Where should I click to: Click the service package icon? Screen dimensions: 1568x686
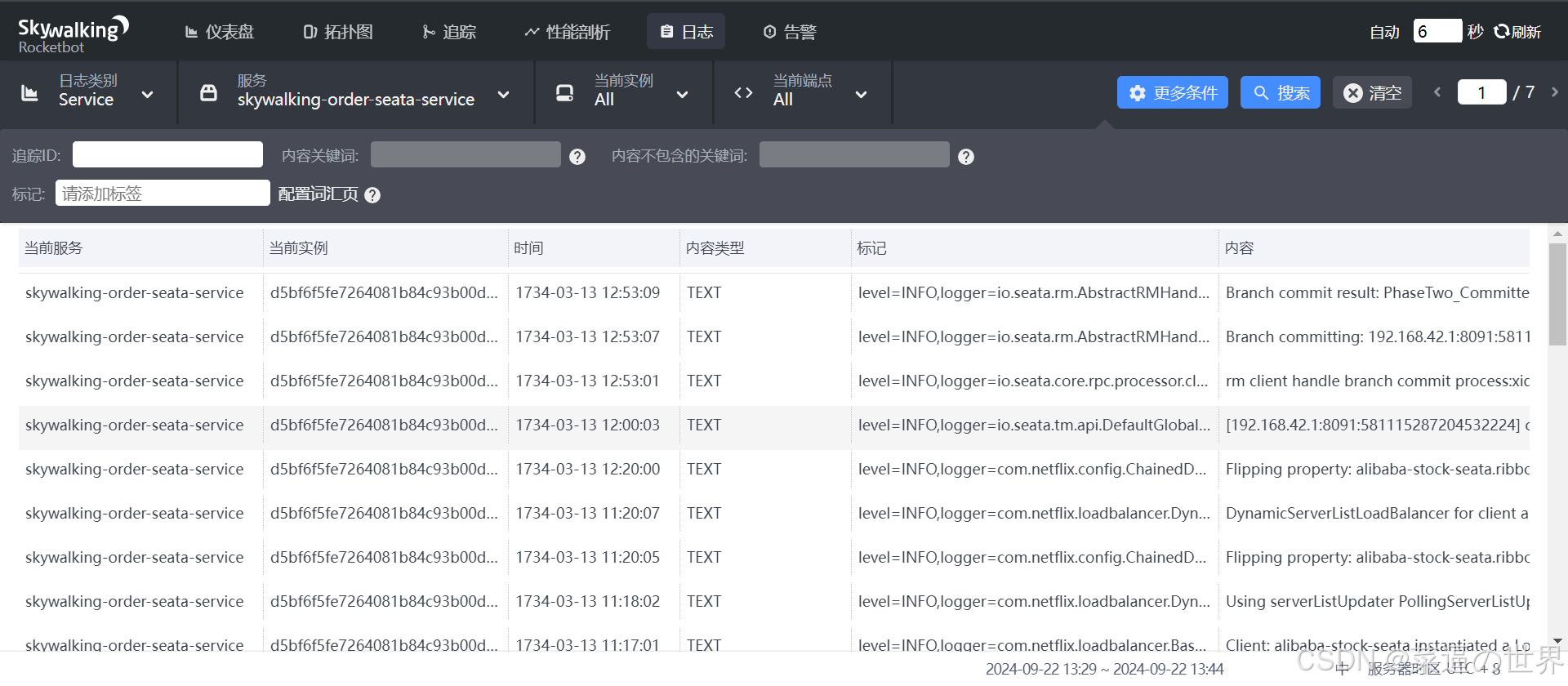pos(208,93)
